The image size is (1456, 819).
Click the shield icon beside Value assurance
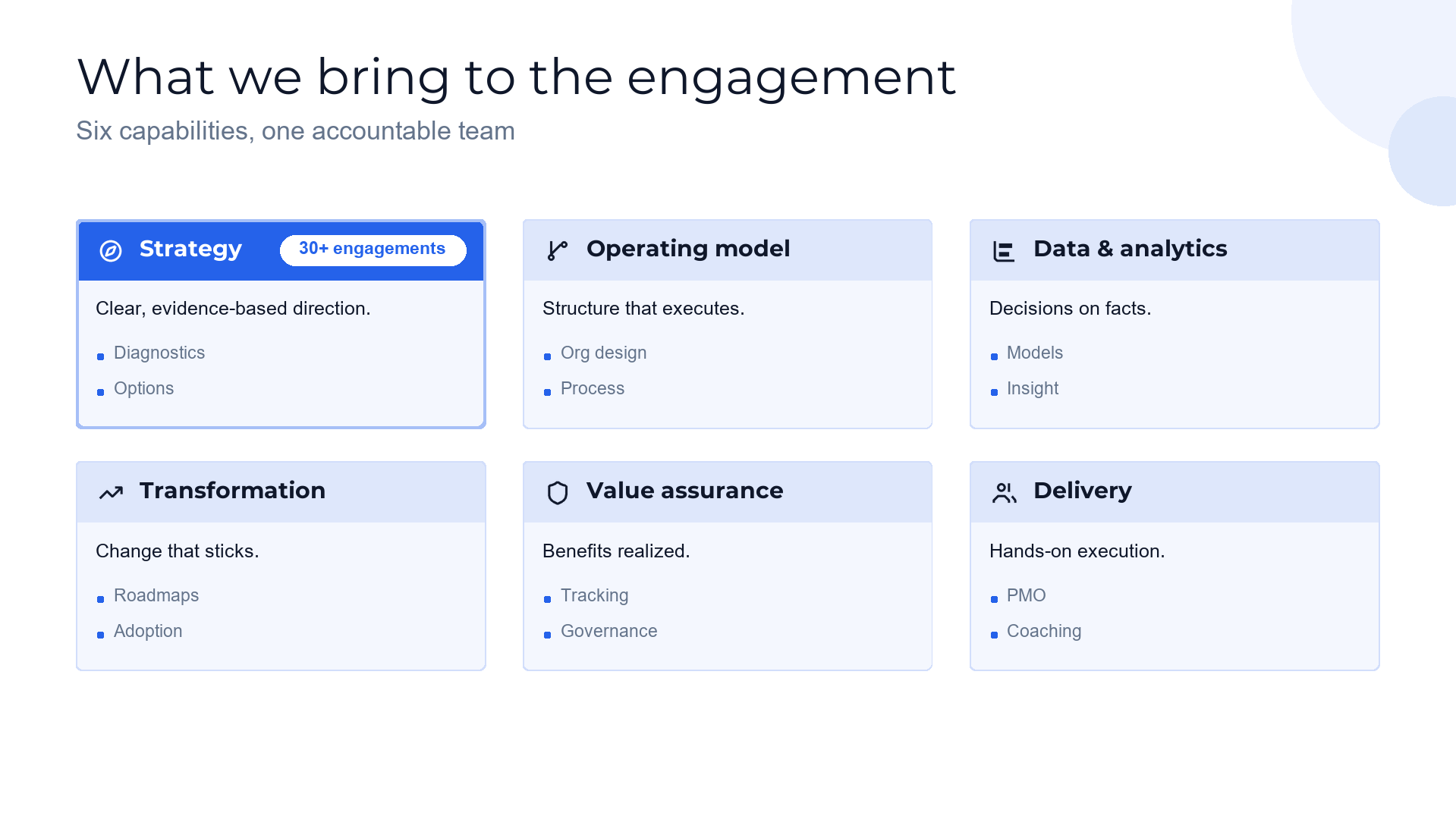click(x=558, y=493)
